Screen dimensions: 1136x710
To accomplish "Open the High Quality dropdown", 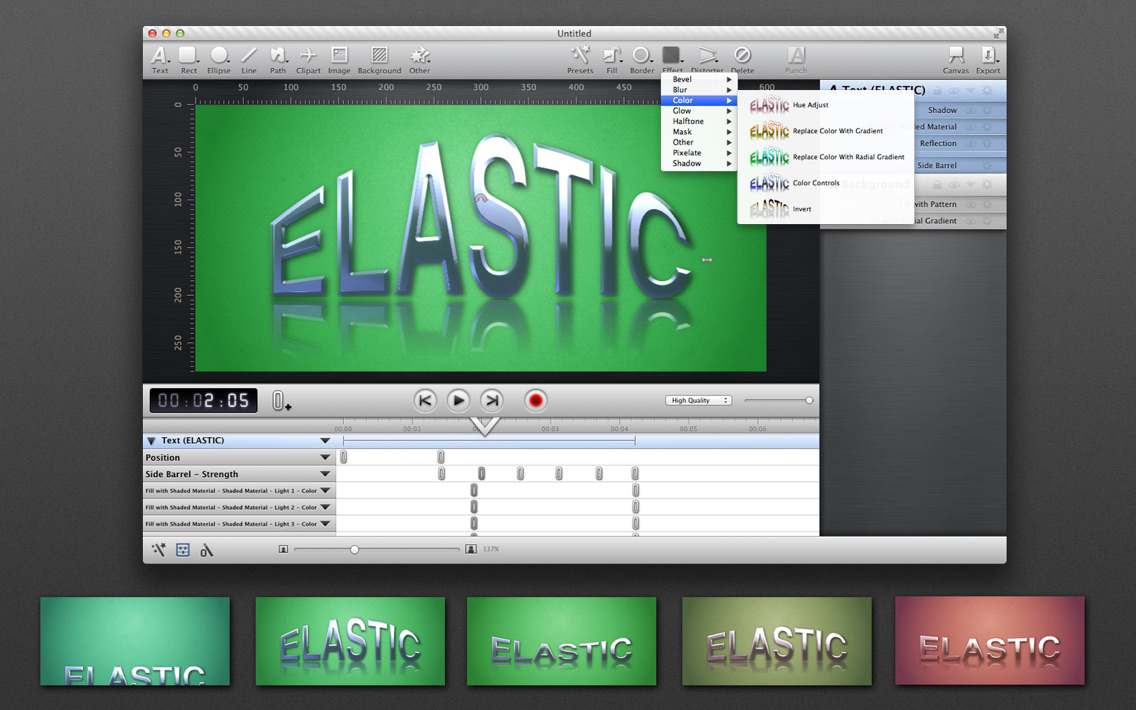I will [x=698, y=401].
